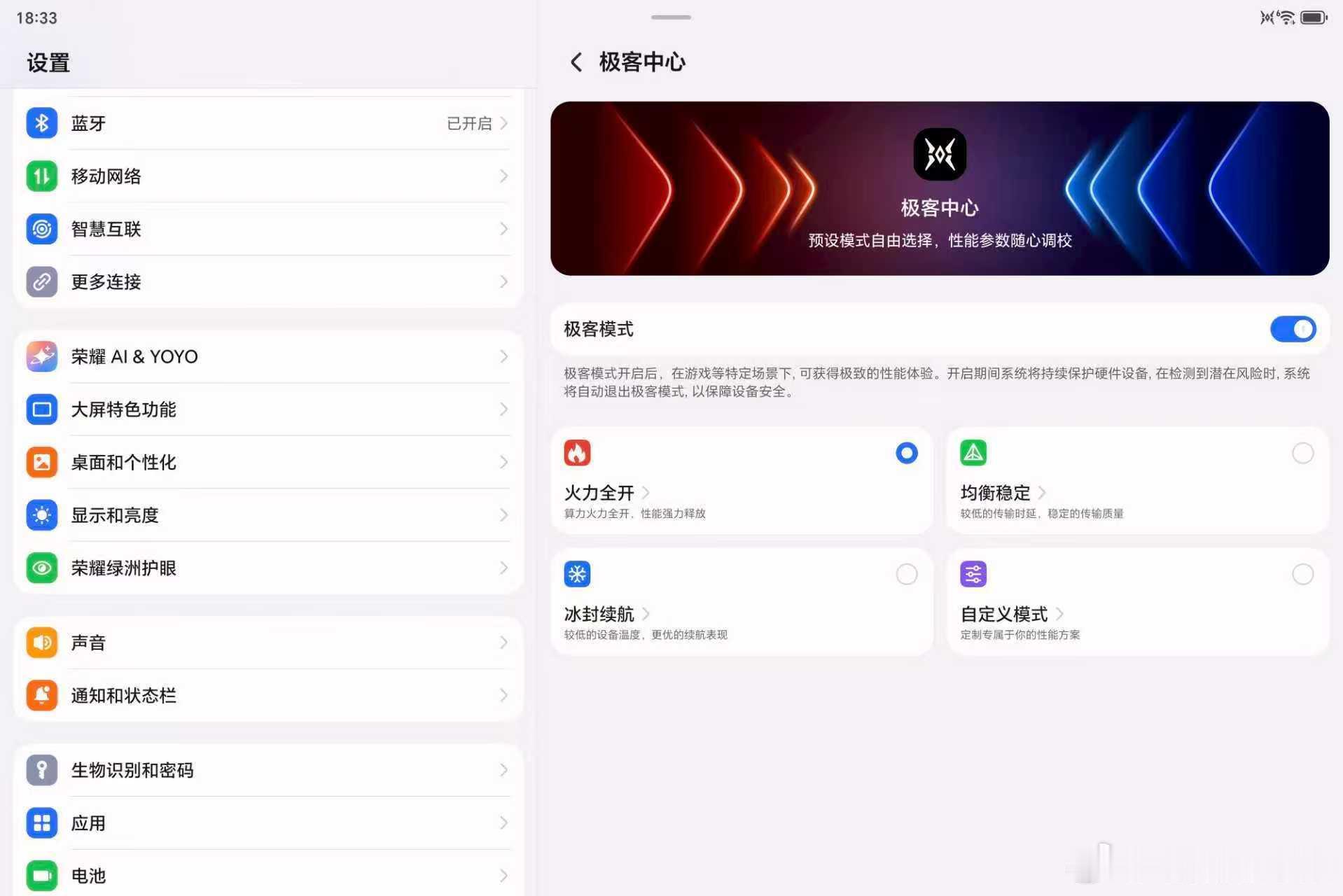Image resolution: width=1343 pixels, height=896 pixels.
Task: Select the 冰封续航 radio button
Action: [907, 574]
